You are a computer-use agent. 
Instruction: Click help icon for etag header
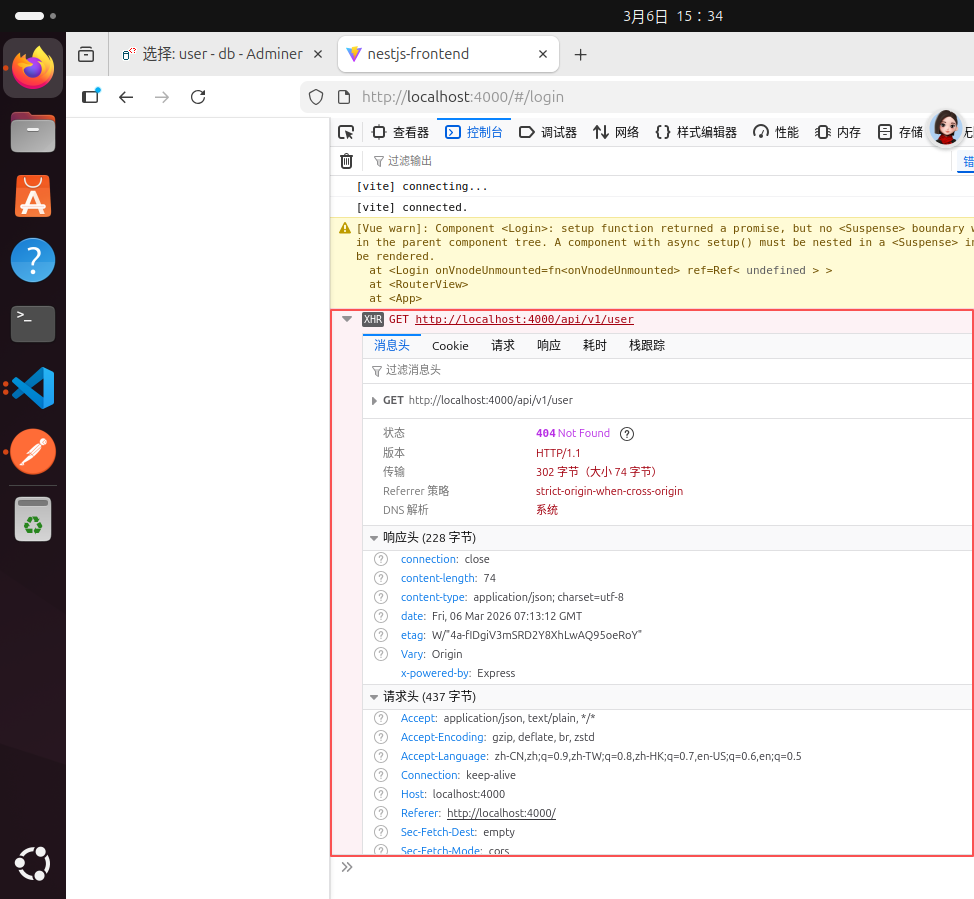pyautogui.click(x=381, y=635)
